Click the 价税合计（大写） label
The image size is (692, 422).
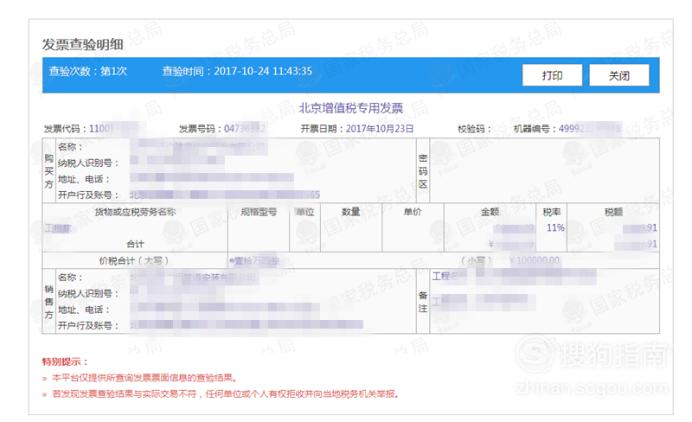point(134,260)
